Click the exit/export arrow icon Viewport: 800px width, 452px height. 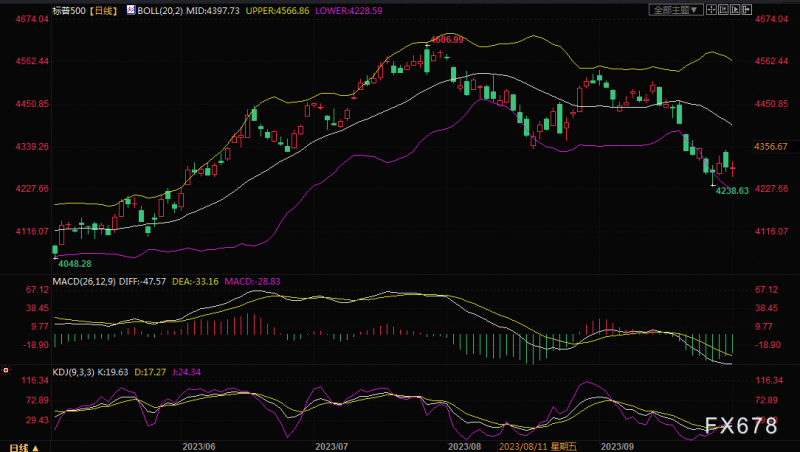[x=746, y=10]
